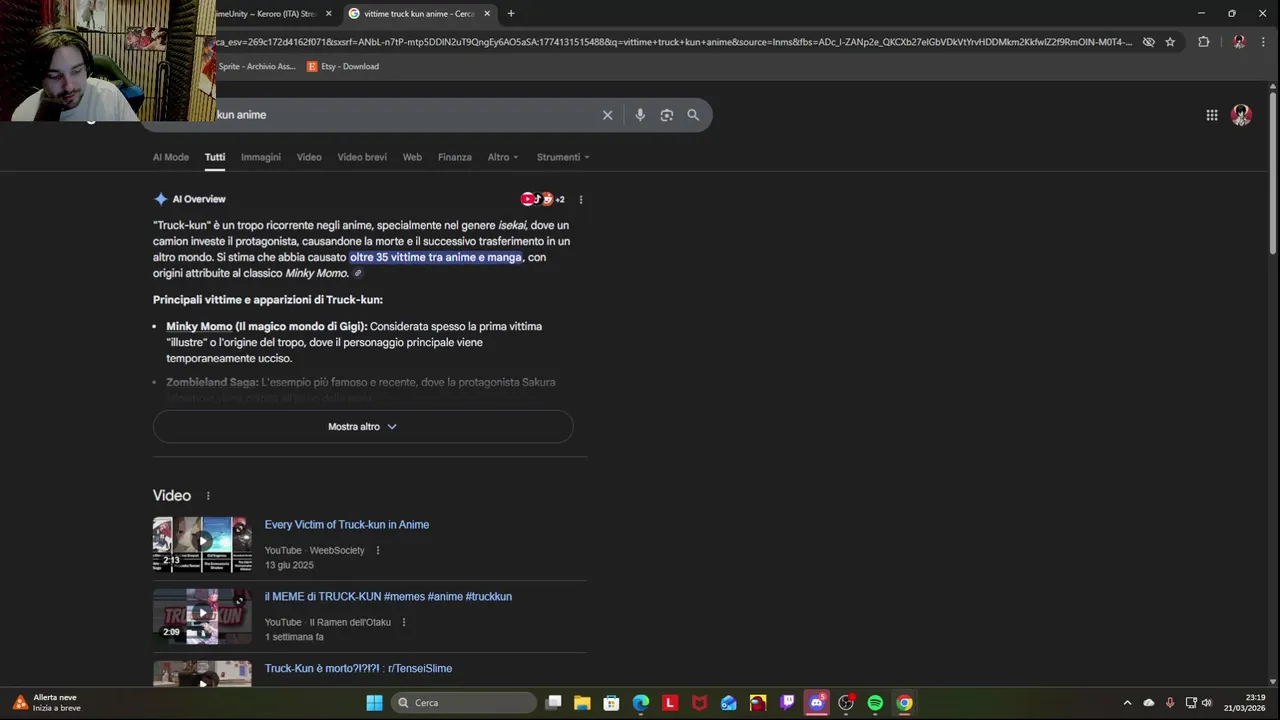Click the eye-slashed icon in address bar
The width and height of the screenshot is (1280, 720).
point(1149,42)
